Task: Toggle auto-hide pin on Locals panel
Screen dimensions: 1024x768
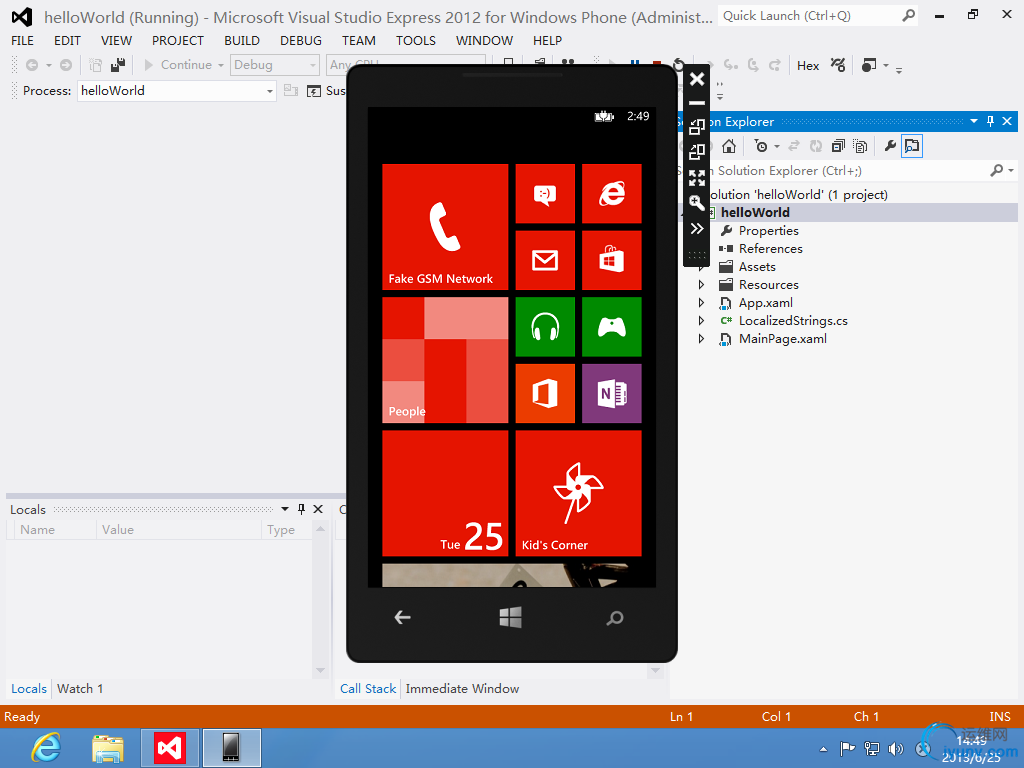Action: click(301, 509)
